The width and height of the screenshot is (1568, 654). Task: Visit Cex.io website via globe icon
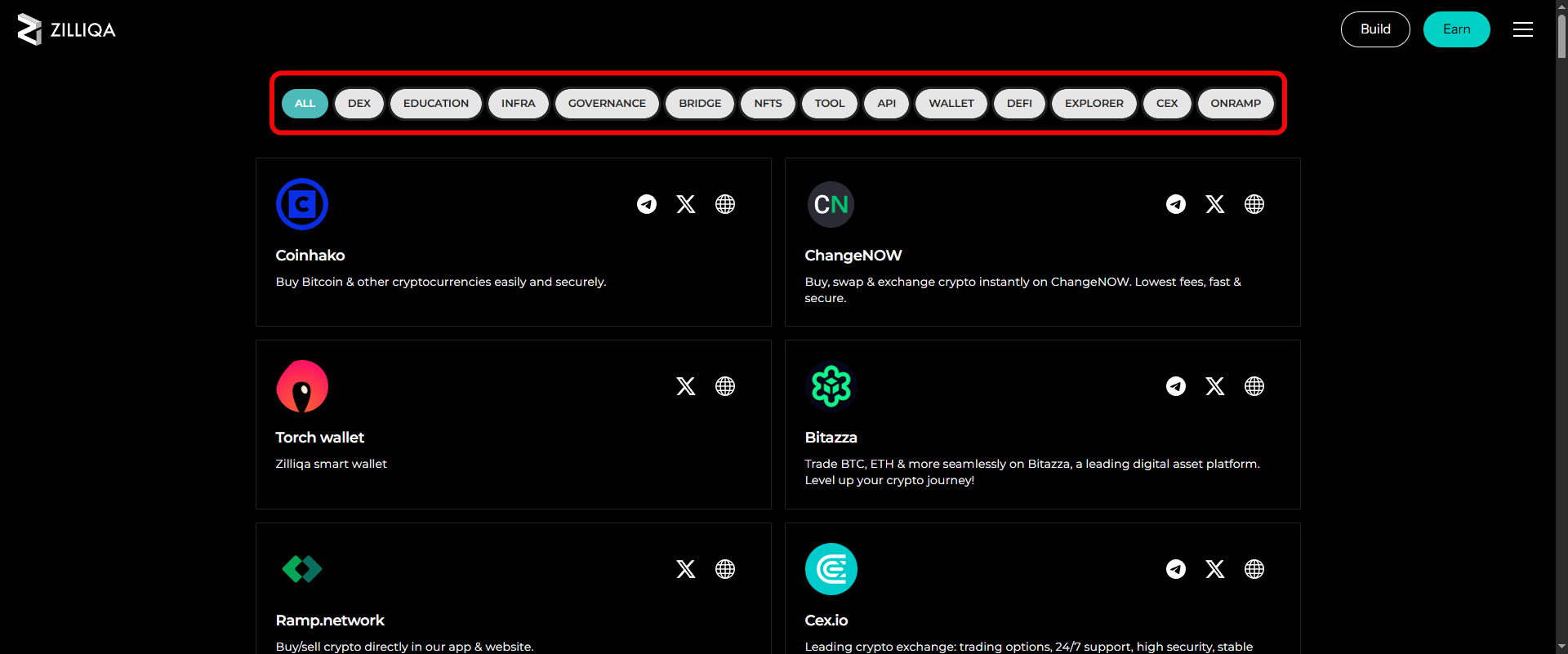click(x=1254, y=569)
